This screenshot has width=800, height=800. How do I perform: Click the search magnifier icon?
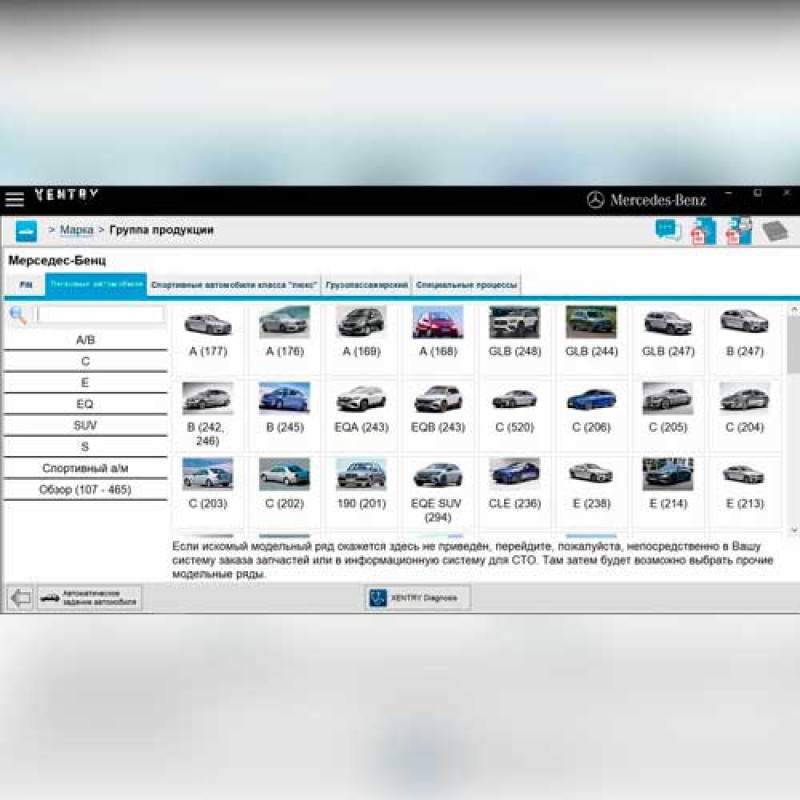point(18,315)
